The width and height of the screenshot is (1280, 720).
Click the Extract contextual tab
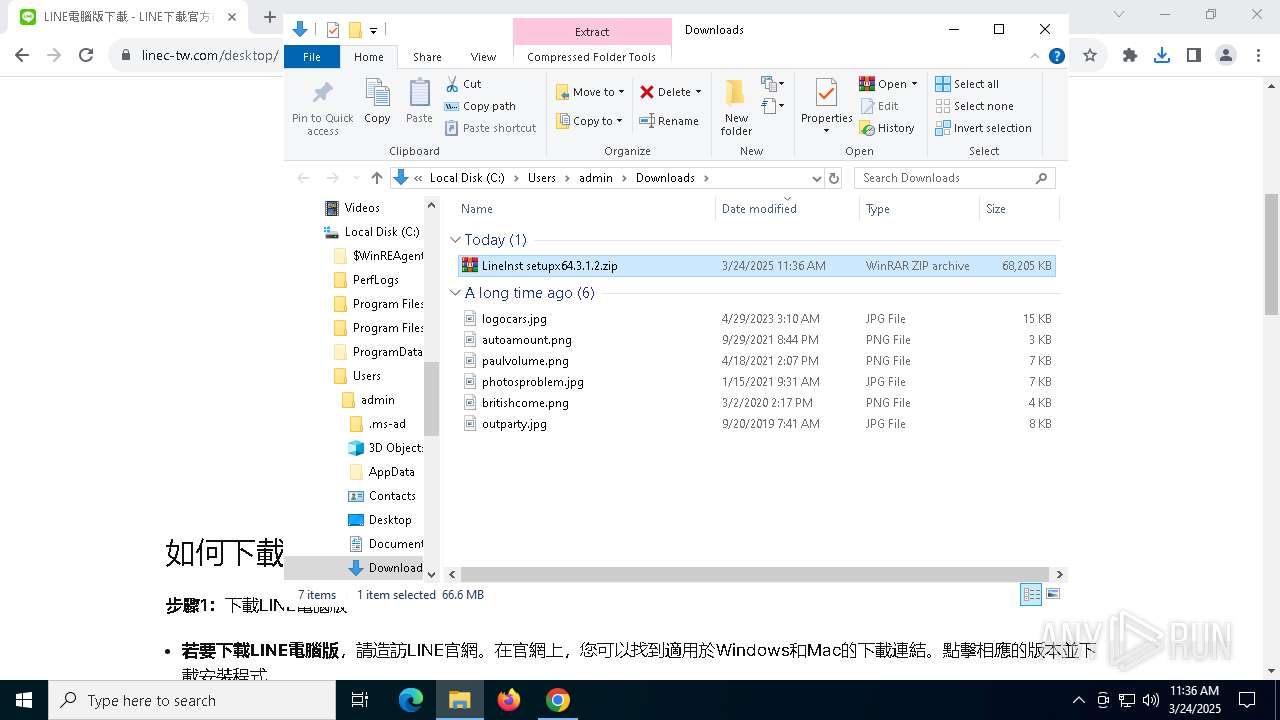[x=592, y=32]
